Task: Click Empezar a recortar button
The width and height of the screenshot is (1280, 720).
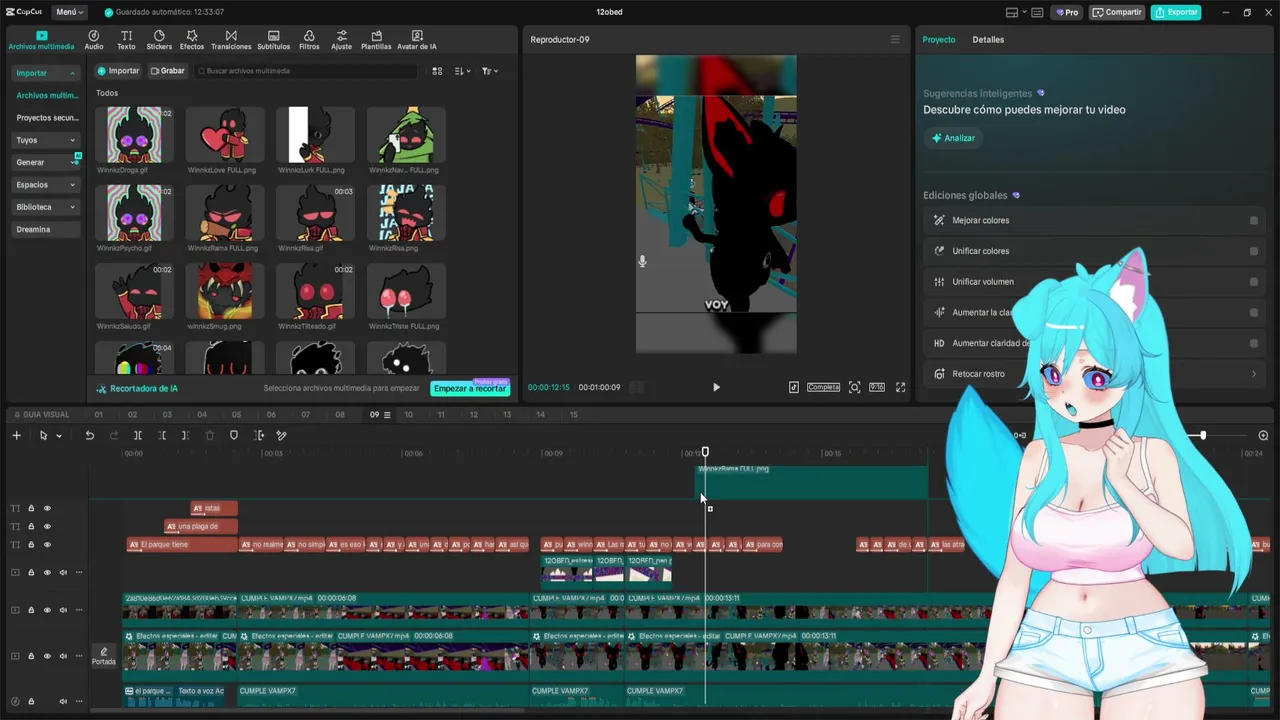Action: 470,388
